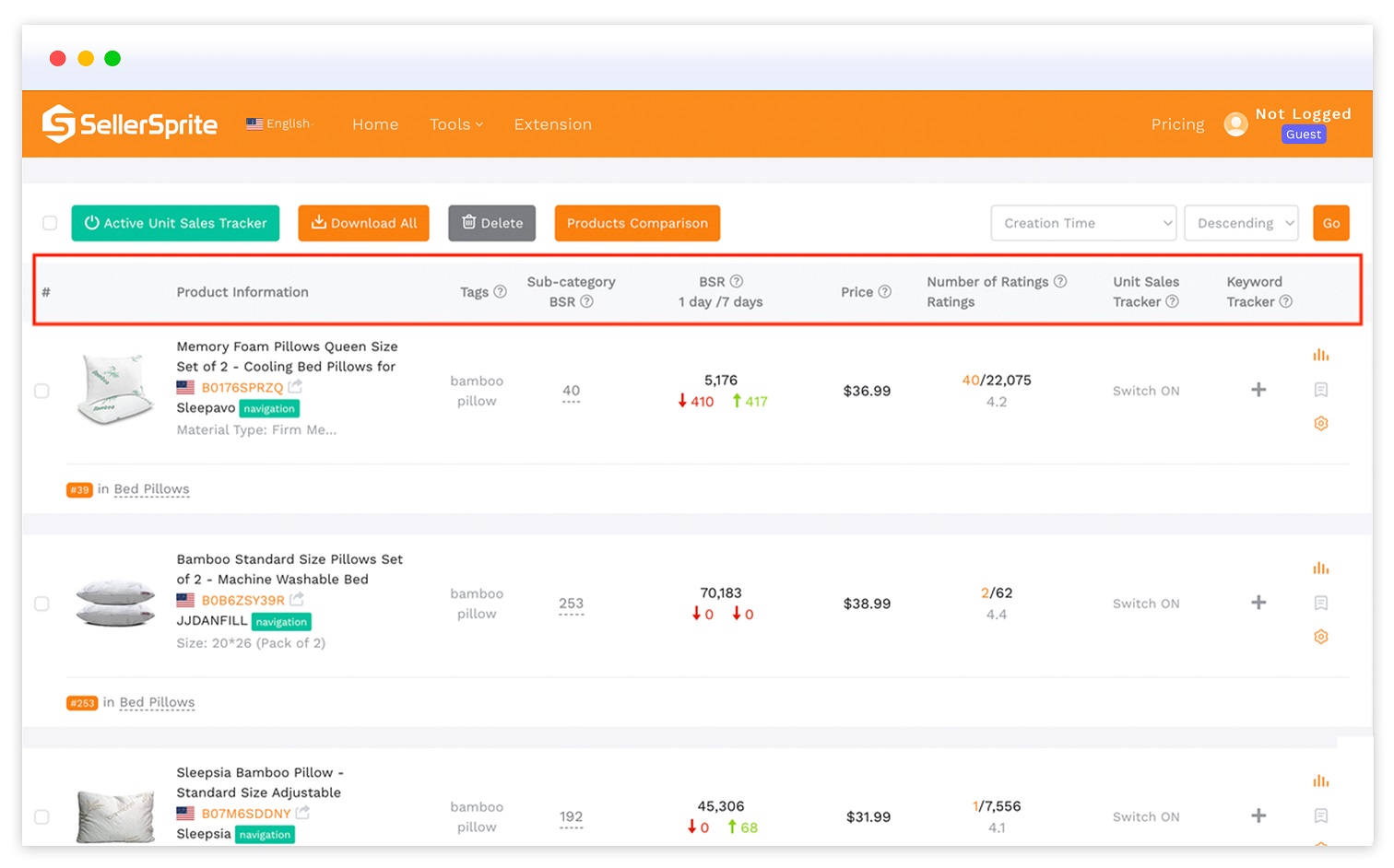The height and width of the screenshot is (868, 1394).
Task: Click the Guest user avatar icon
Action: (x=1235, y=123)
